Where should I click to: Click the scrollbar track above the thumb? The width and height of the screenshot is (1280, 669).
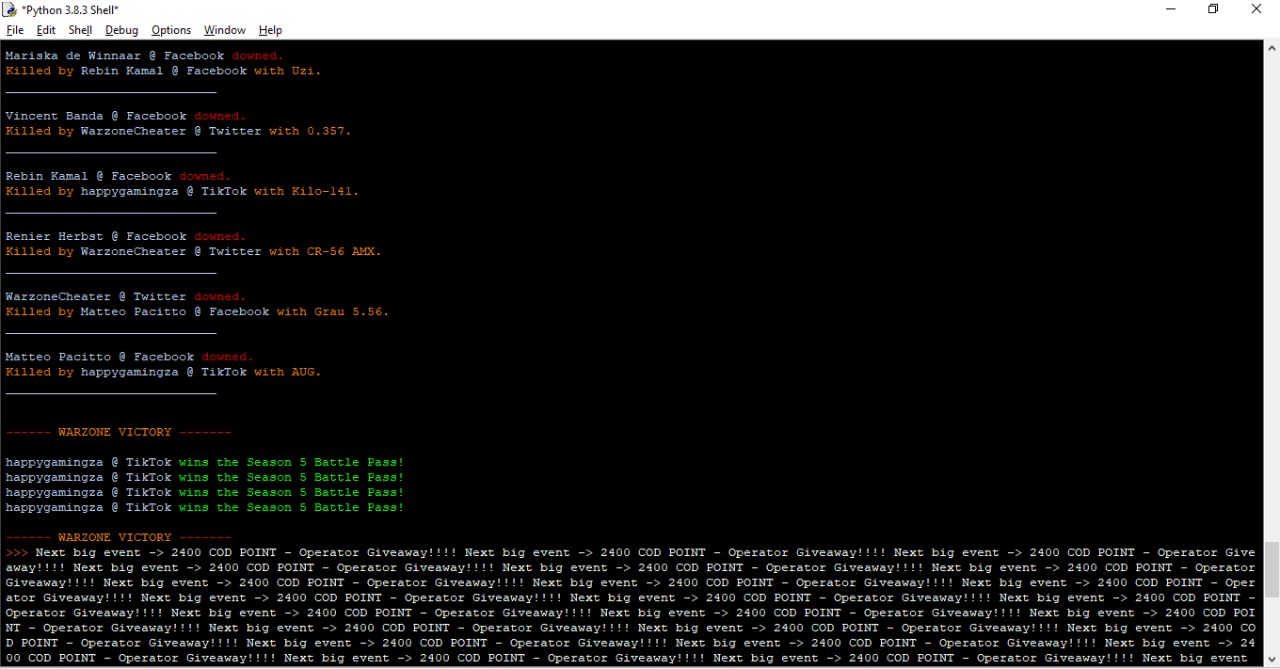coord(1271,300)
